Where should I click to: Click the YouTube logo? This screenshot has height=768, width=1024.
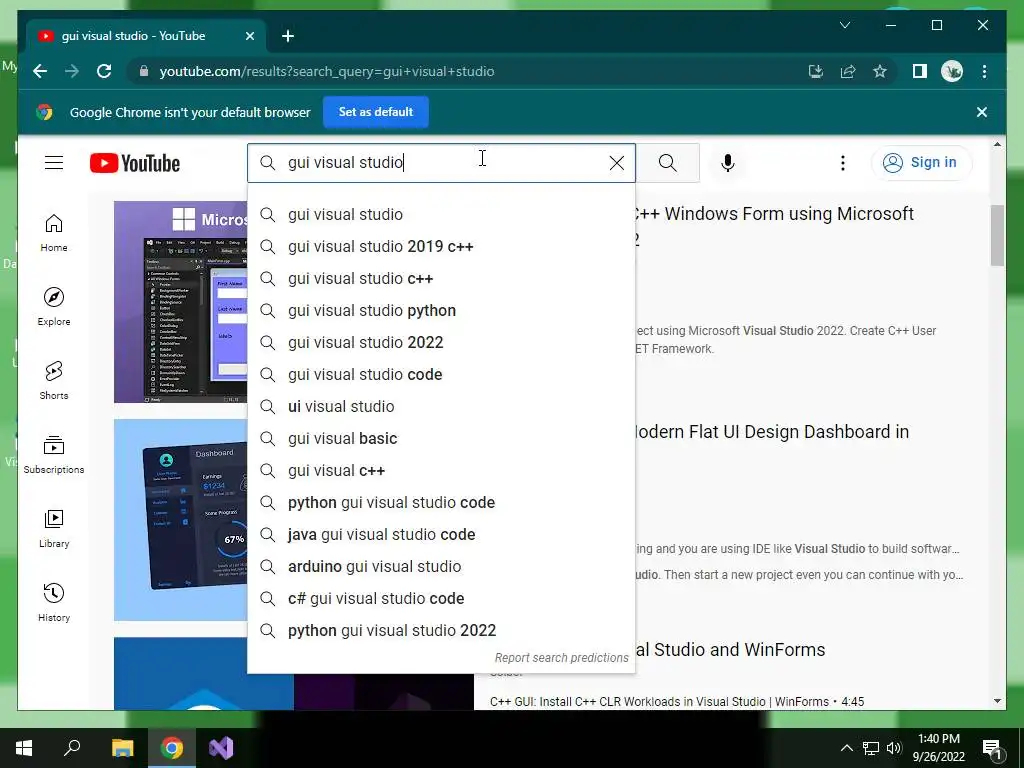[135, 163]
